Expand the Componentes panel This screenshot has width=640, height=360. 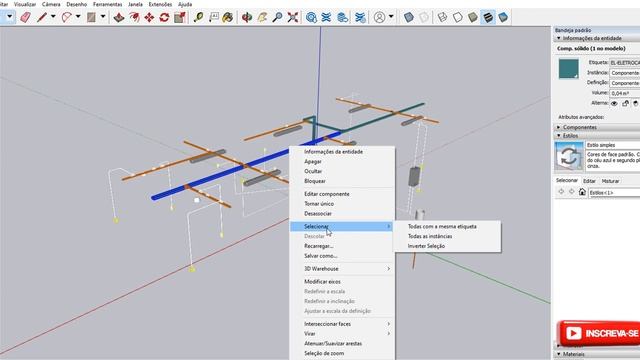[559, 127]
